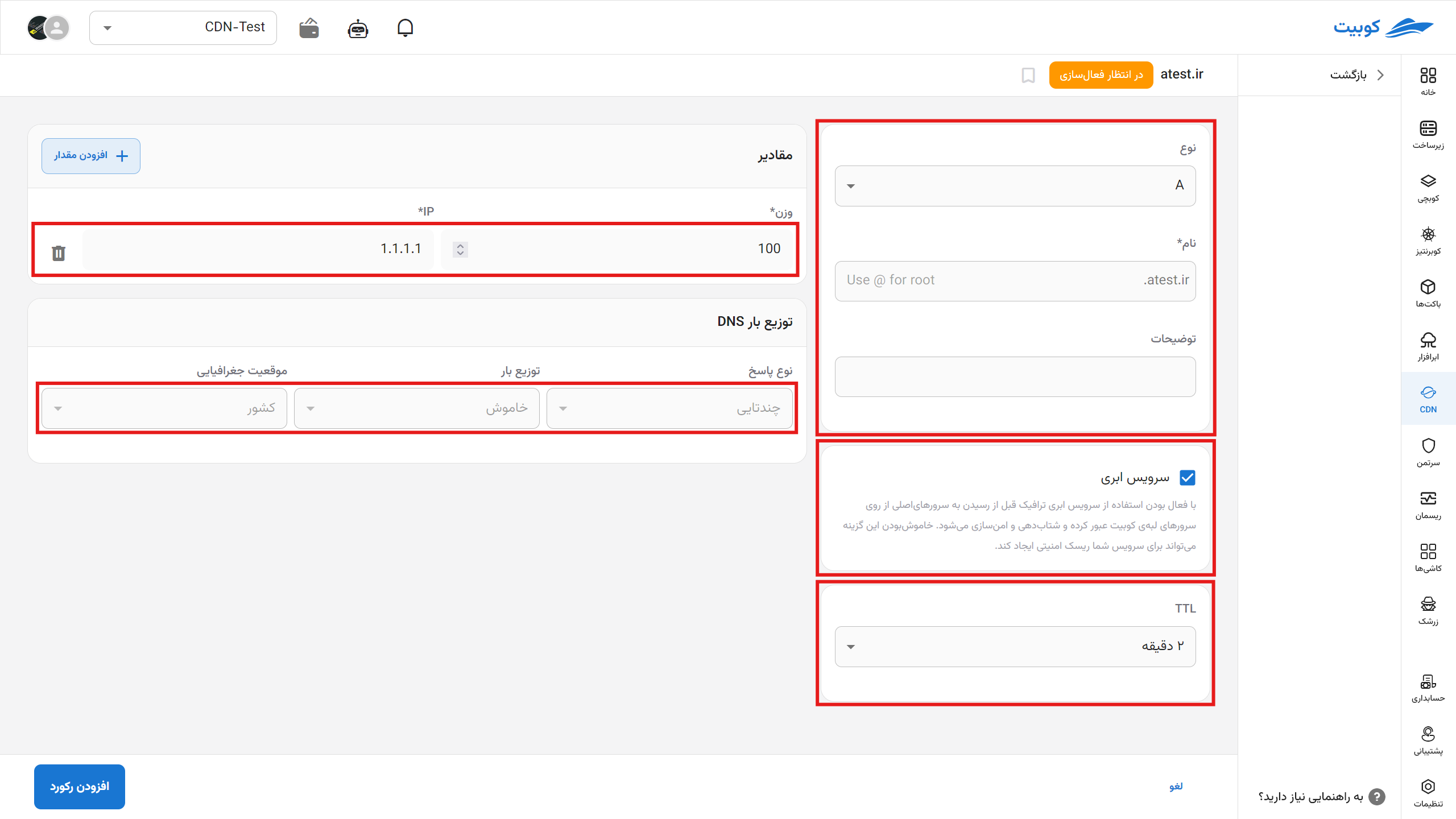The width and height of the screenshot is (1456, 819).
Task: Click the Kubit logo
Action: (x=1383, y=27)
